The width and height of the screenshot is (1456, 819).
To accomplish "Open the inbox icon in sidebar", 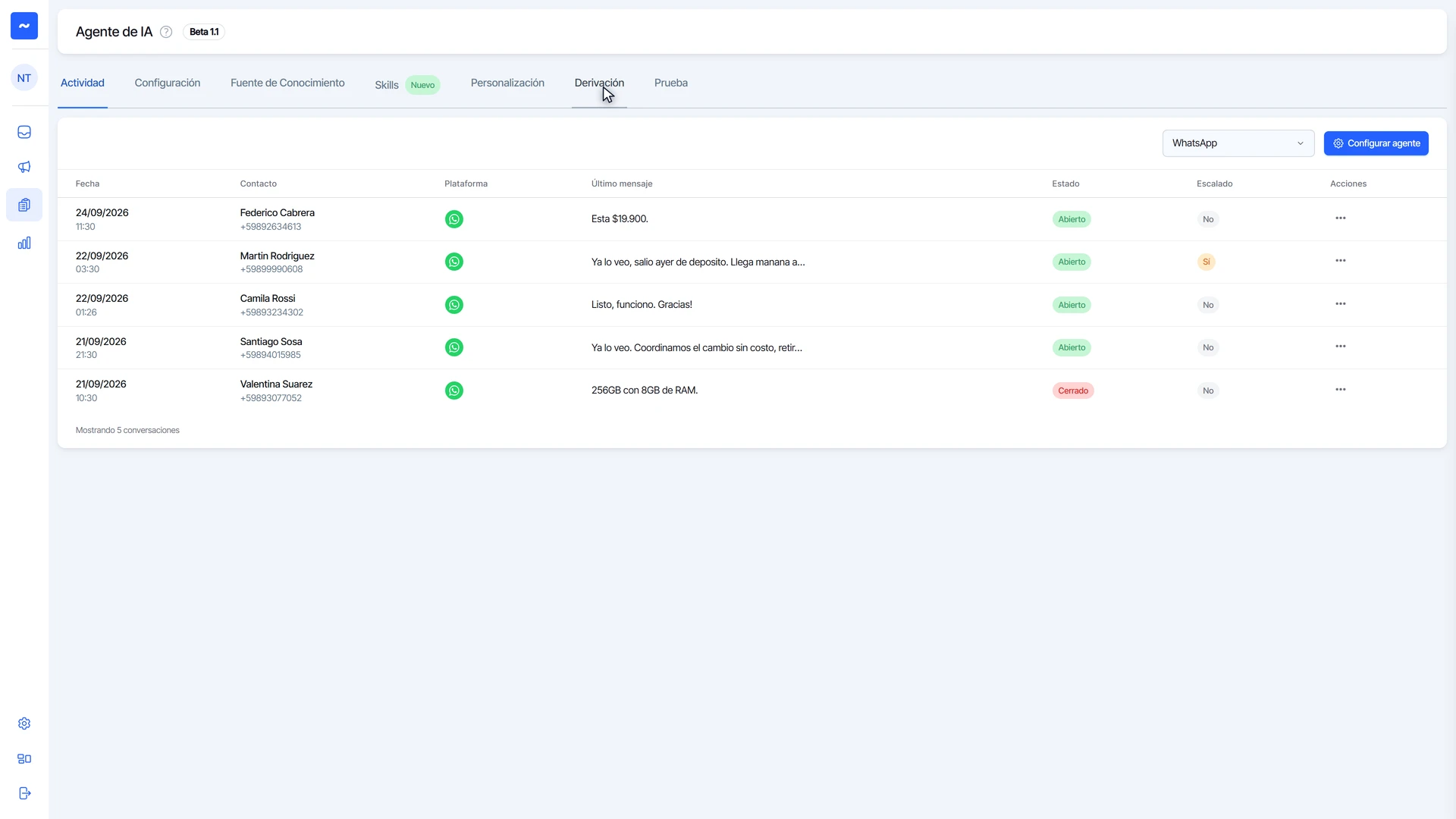I will (24, 132).
